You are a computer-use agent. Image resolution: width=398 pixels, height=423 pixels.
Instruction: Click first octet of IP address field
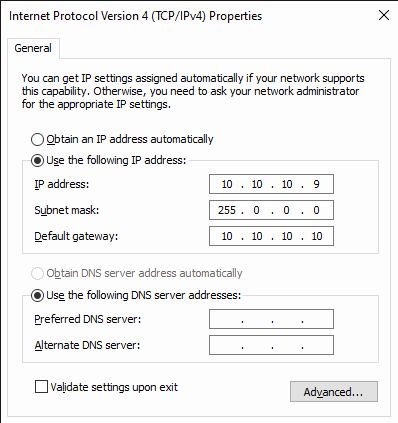tap(227, 184)
